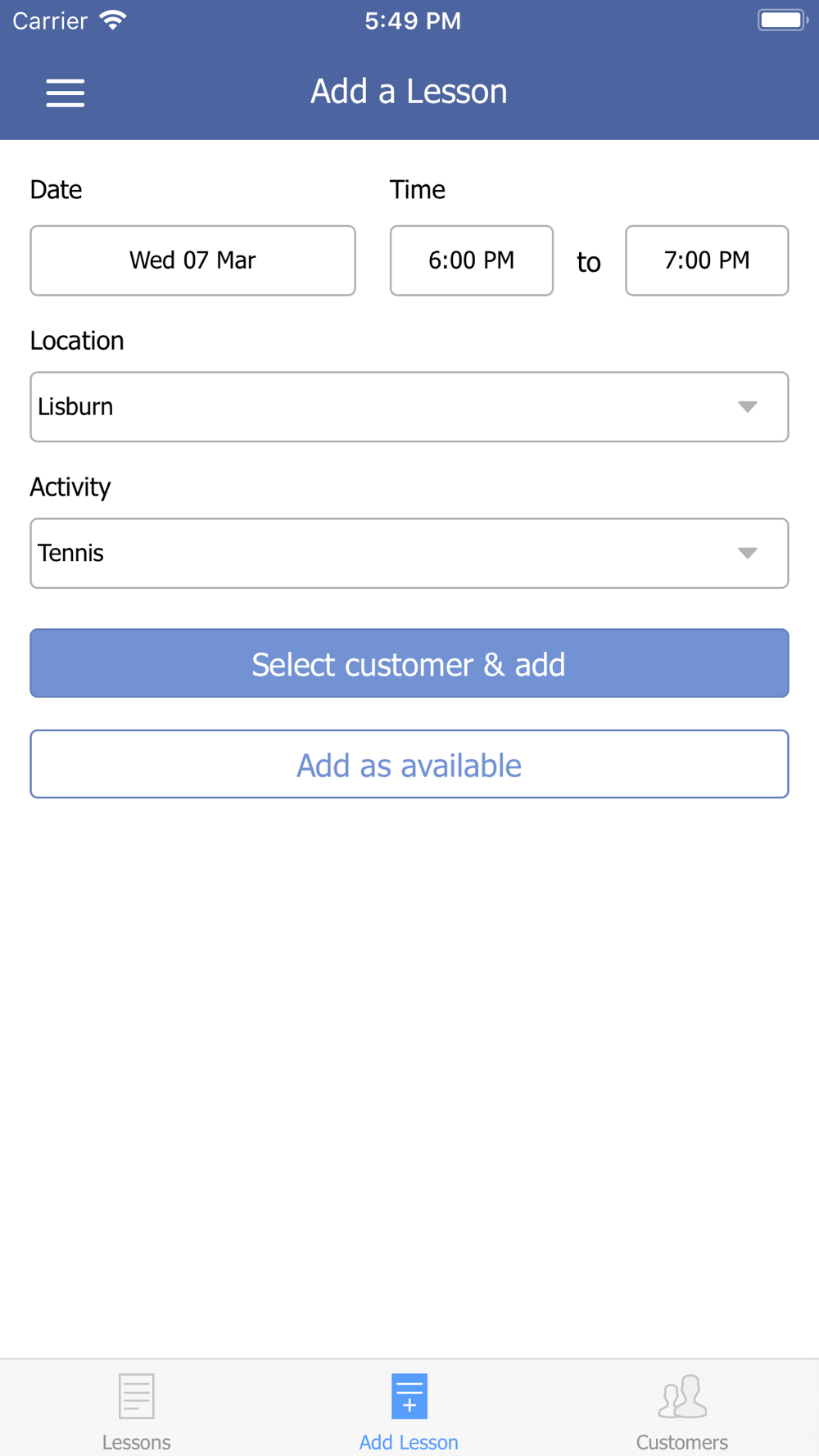819x1456 pixels.
Task: Edit the 6:00 PM start time
Action: tap(471, 260)
